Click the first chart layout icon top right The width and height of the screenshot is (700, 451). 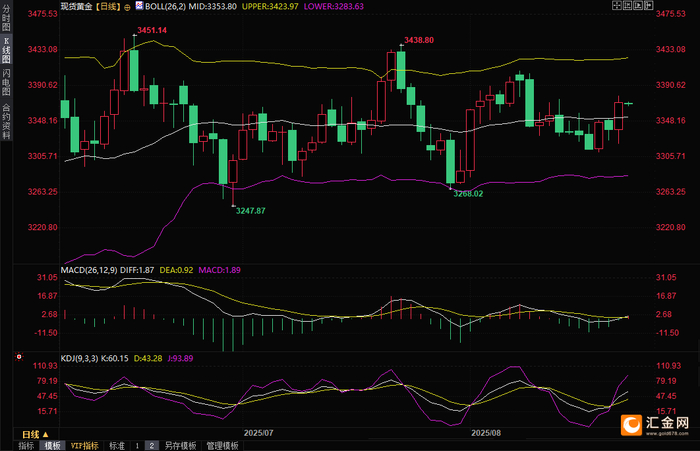[x=617, y=5]
